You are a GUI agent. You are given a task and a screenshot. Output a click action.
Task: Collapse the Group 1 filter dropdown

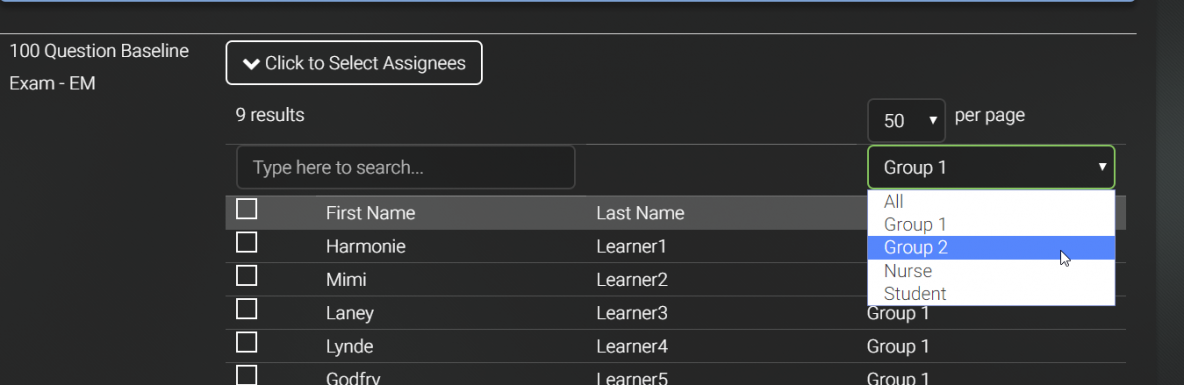[991, 167]
